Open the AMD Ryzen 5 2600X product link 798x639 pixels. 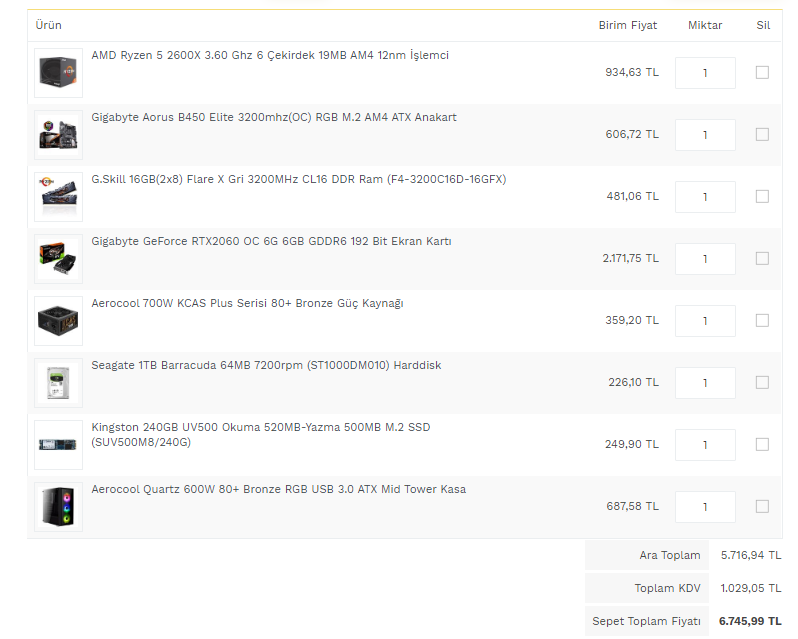270,56
